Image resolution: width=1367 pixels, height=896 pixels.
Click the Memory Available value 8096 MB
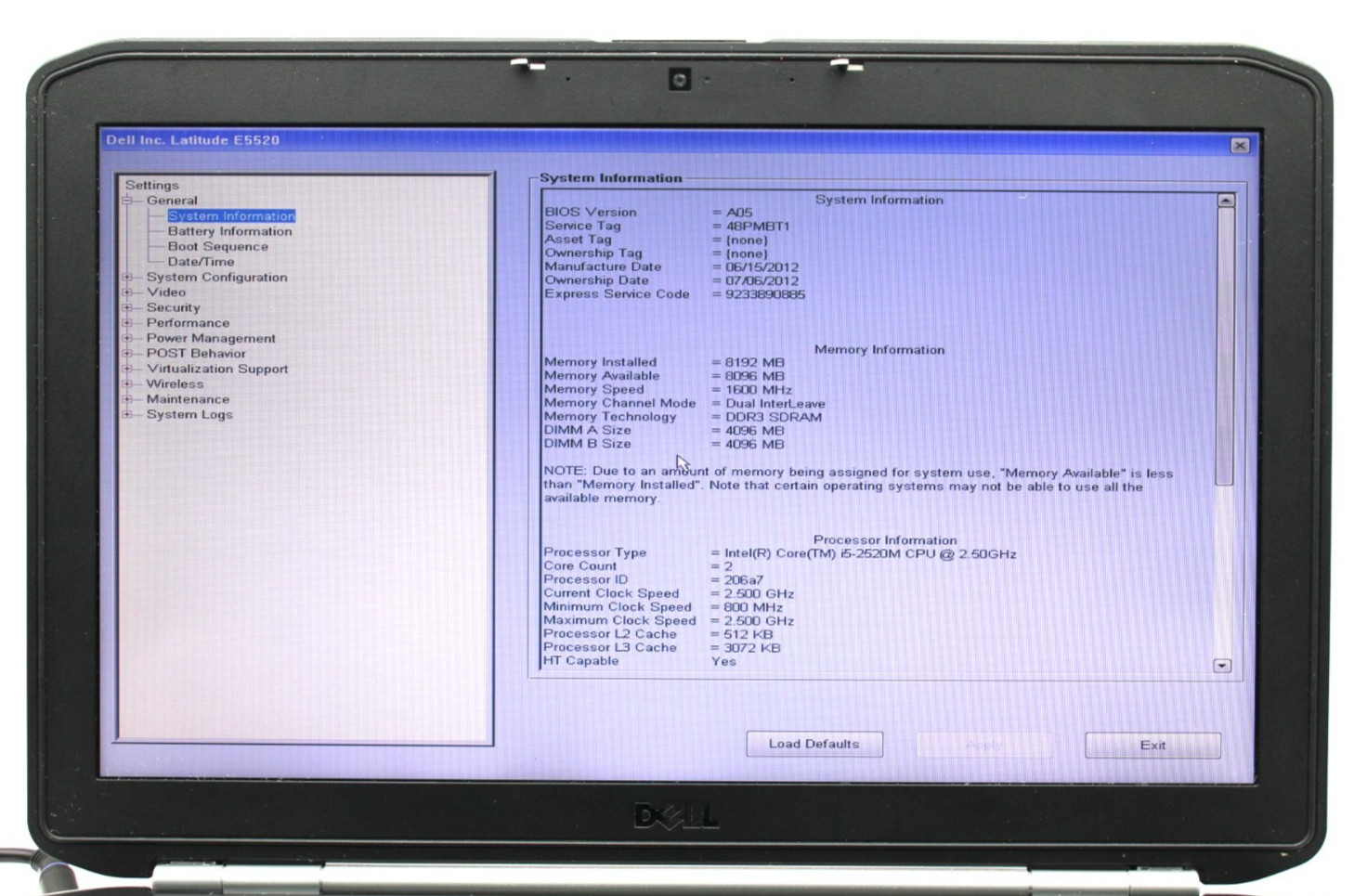click(755, 376)
